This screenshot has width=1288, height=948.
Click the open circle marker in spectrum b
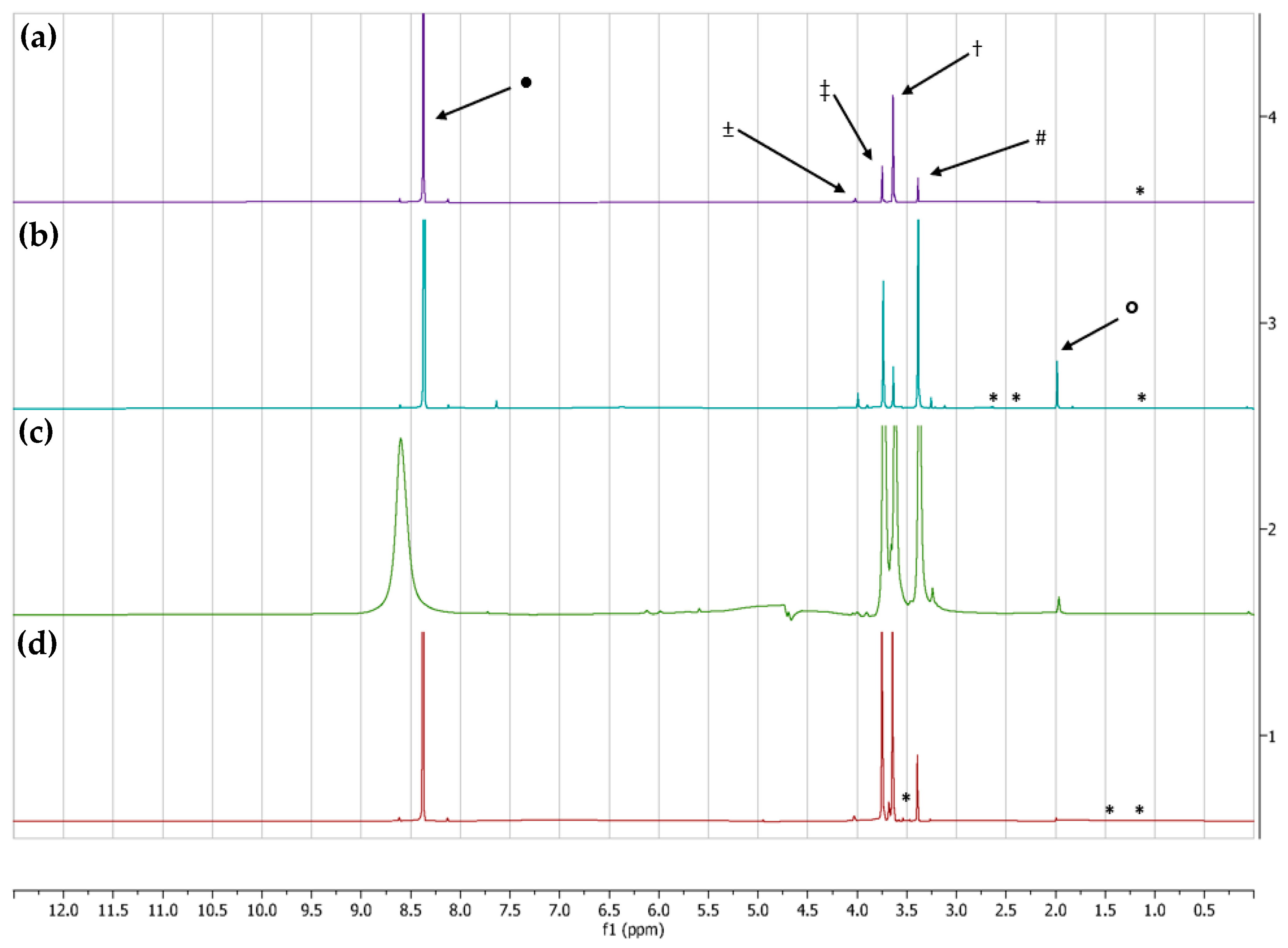[x=1131, y=308]
